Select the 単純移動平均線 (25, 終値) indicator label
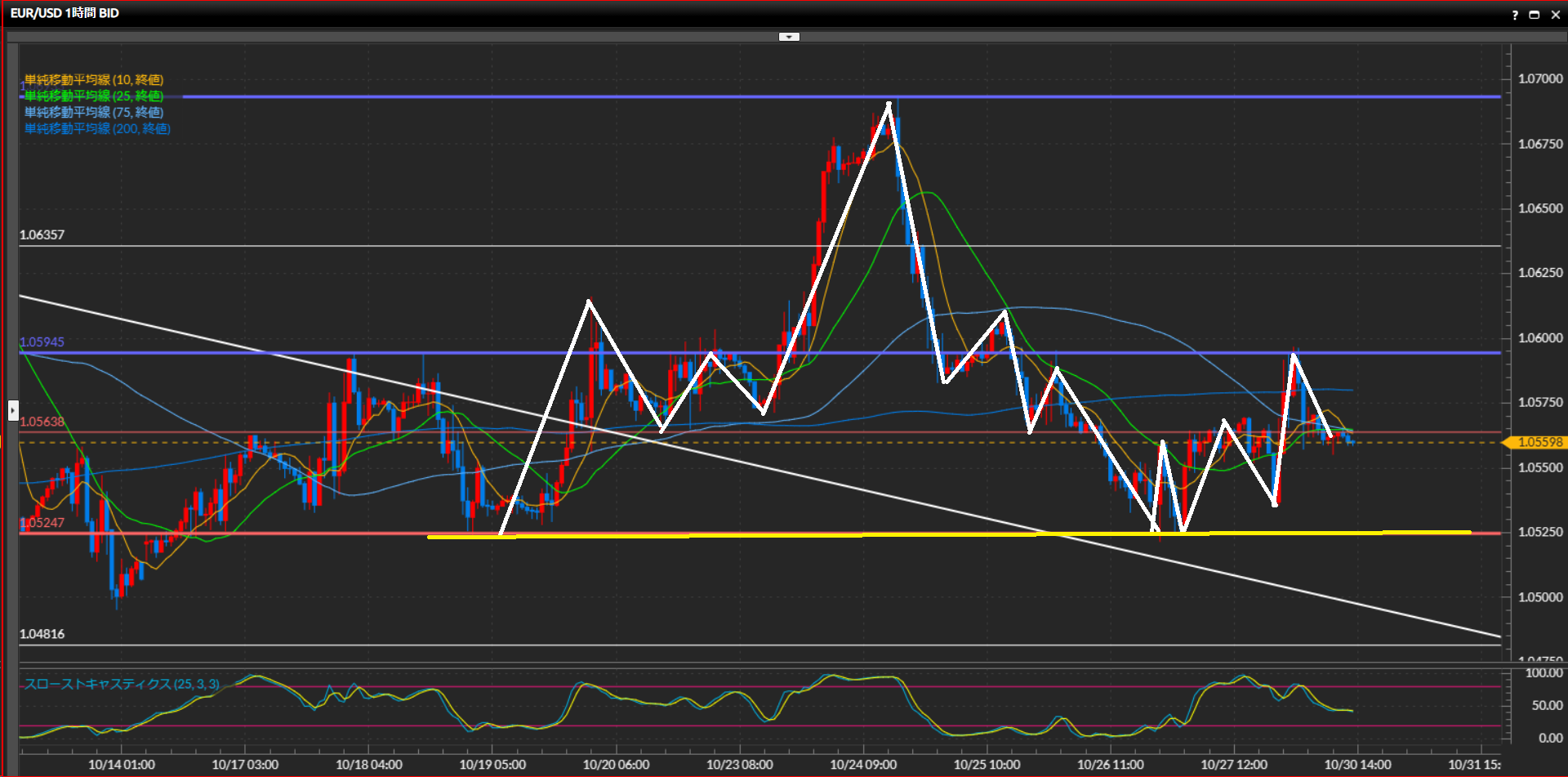 click(94, 96)
